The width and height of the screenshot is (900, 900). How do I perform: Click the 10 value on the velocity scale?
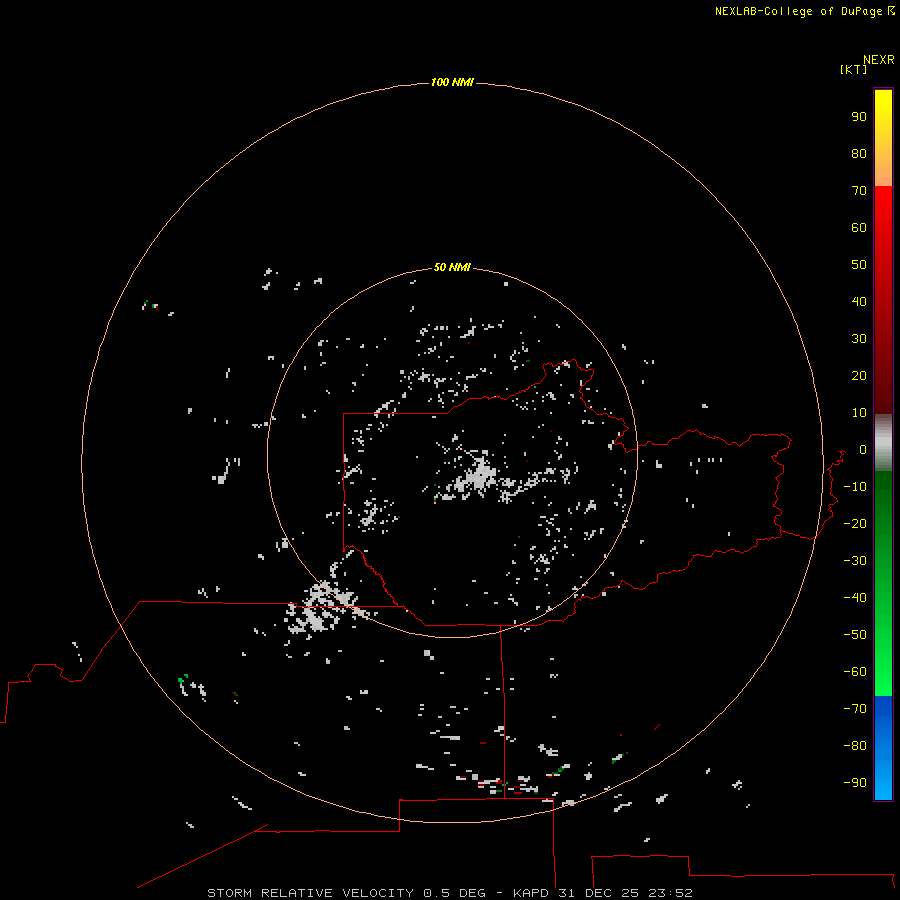(859, 413)
